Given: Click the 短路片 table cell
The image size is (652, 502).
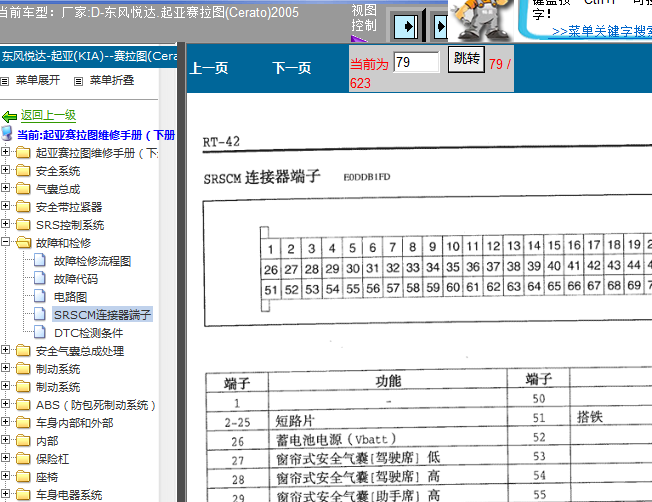Looking at the screenshot, I should point(388,420).
